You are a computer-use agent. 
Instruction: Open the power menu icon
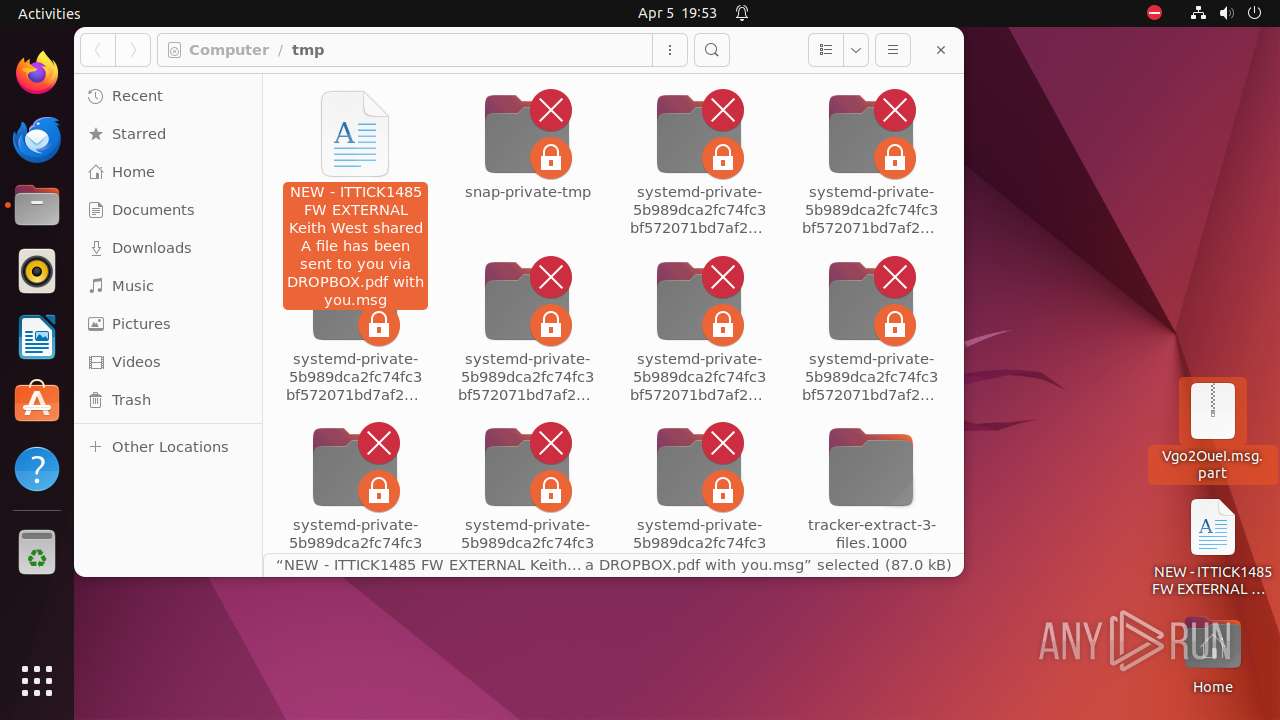click(x=1254, y=13)
